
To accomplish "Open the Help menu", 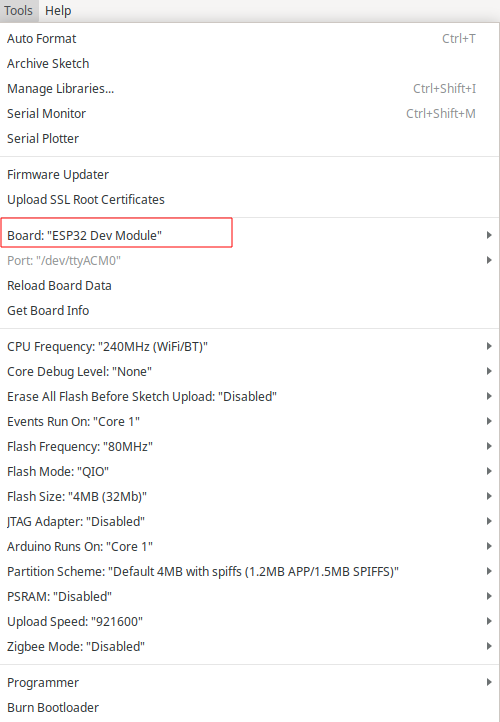I will 58,11.
